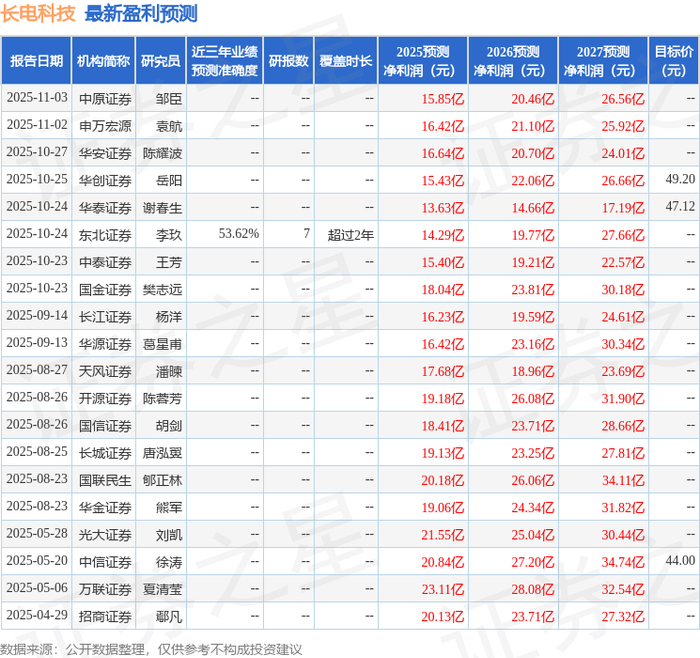
Task: Click the 华源证券 institution cell
Action: [105, 344]
